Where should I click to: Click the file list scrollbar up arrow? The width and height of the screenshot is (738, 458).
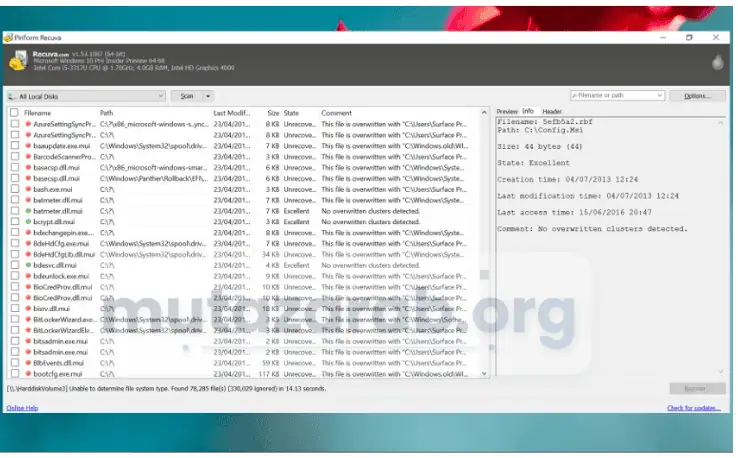coord(484,112)
